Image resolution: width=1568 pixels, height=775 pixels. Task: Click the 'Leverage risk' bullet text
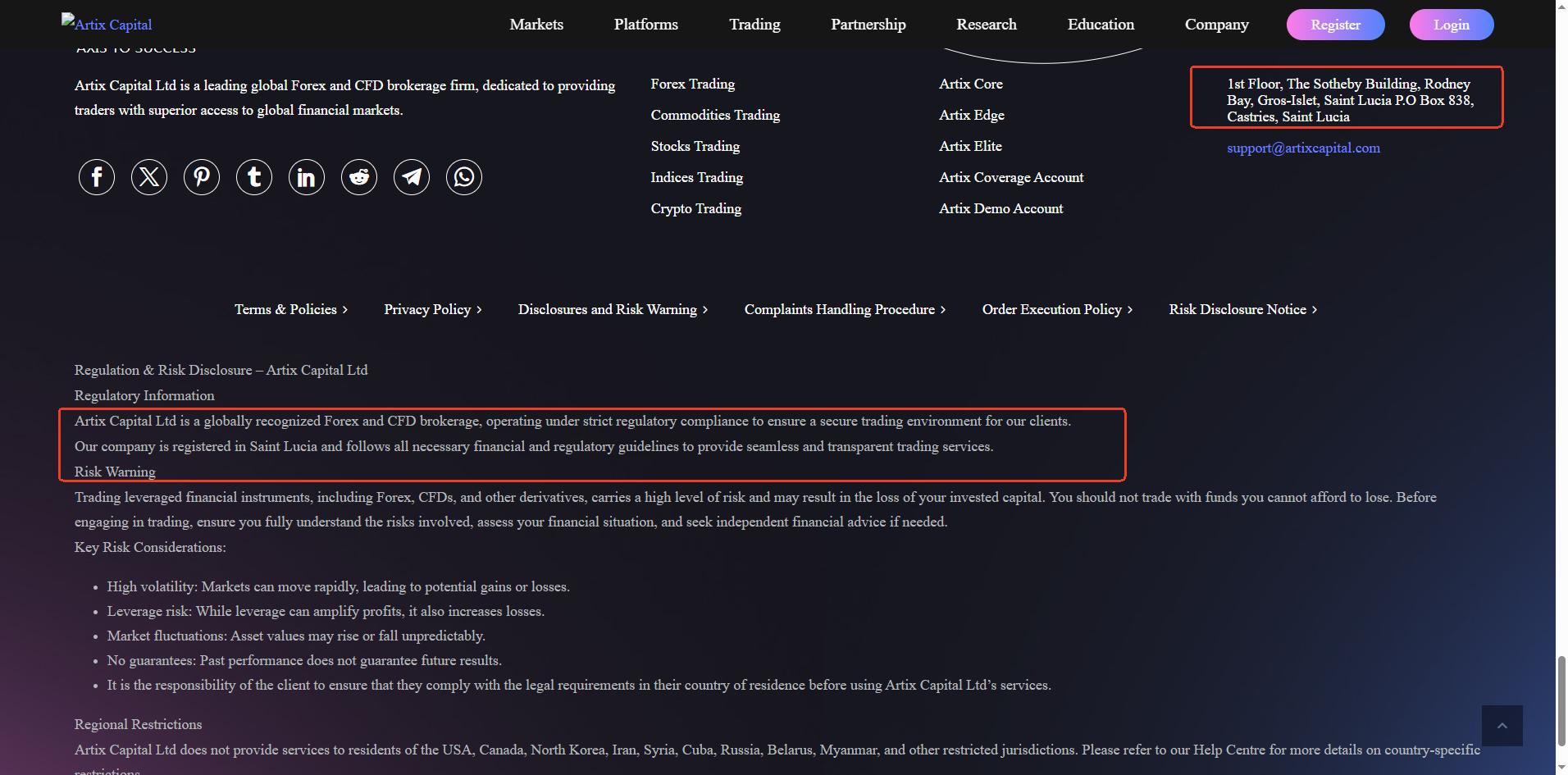pyautogui.click(x=326, y=611)
